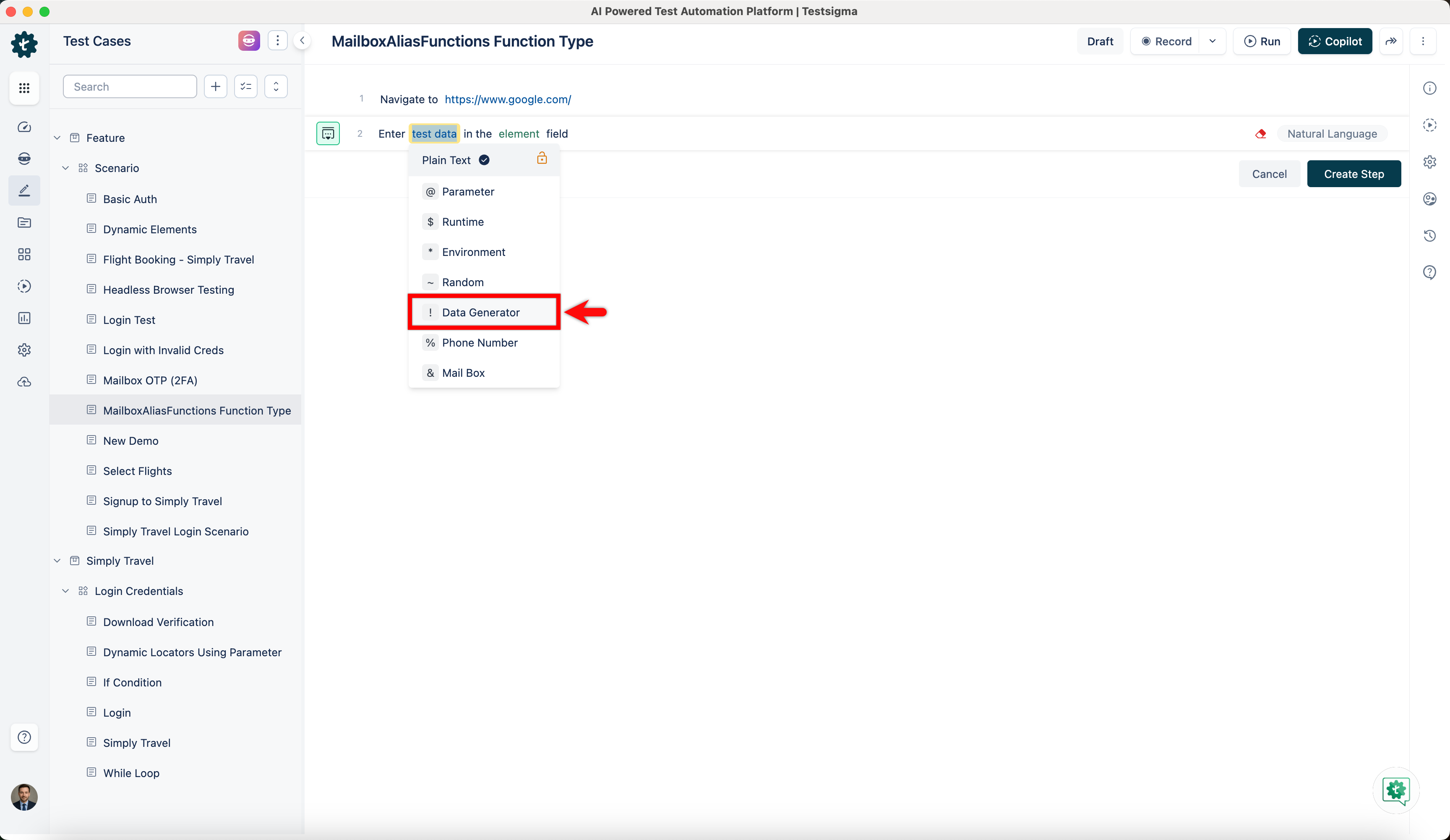Toggle the Plain Text selected checkmark

[x=485, y=161]
